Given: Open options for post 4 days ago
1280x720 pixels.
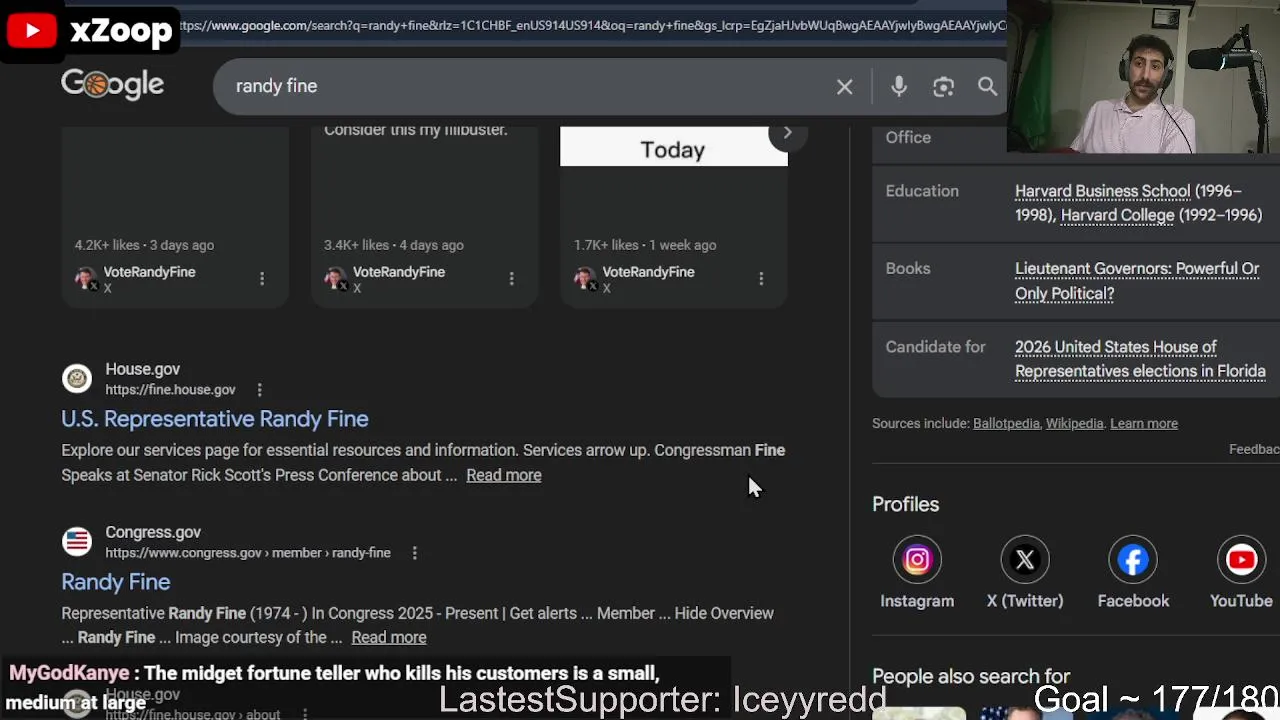Looking at the screenshot, I should (511, 279).
